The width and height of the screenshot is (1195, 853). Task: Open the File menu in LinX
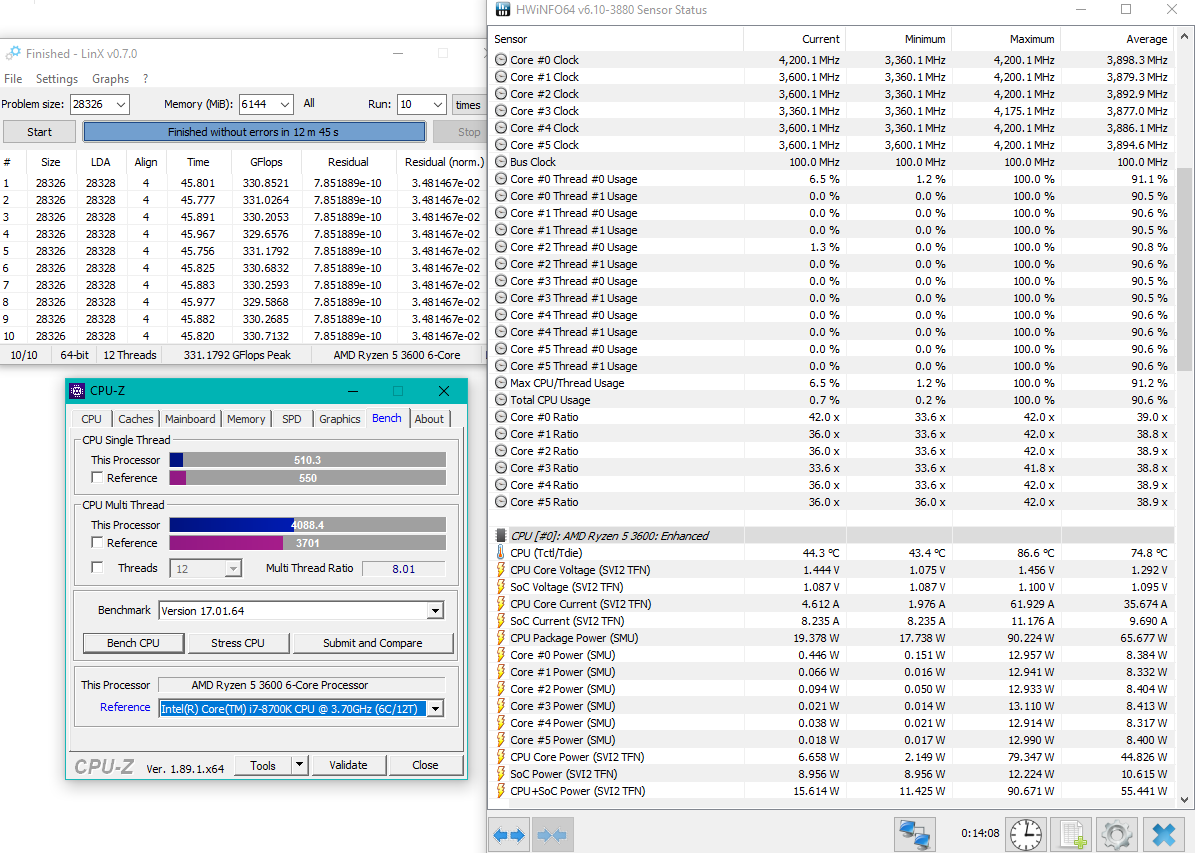click(13, 79)
